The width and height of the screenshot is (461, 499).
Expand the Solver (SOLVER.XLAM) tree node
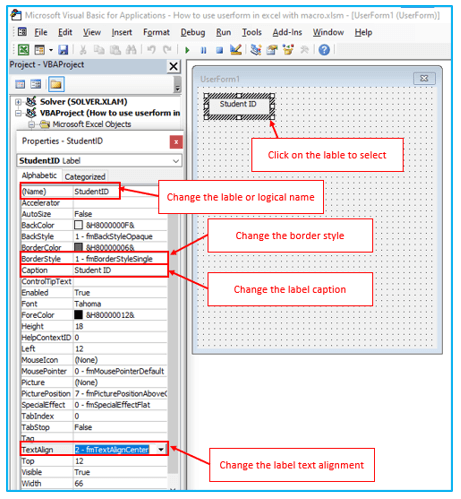[19, 102]
